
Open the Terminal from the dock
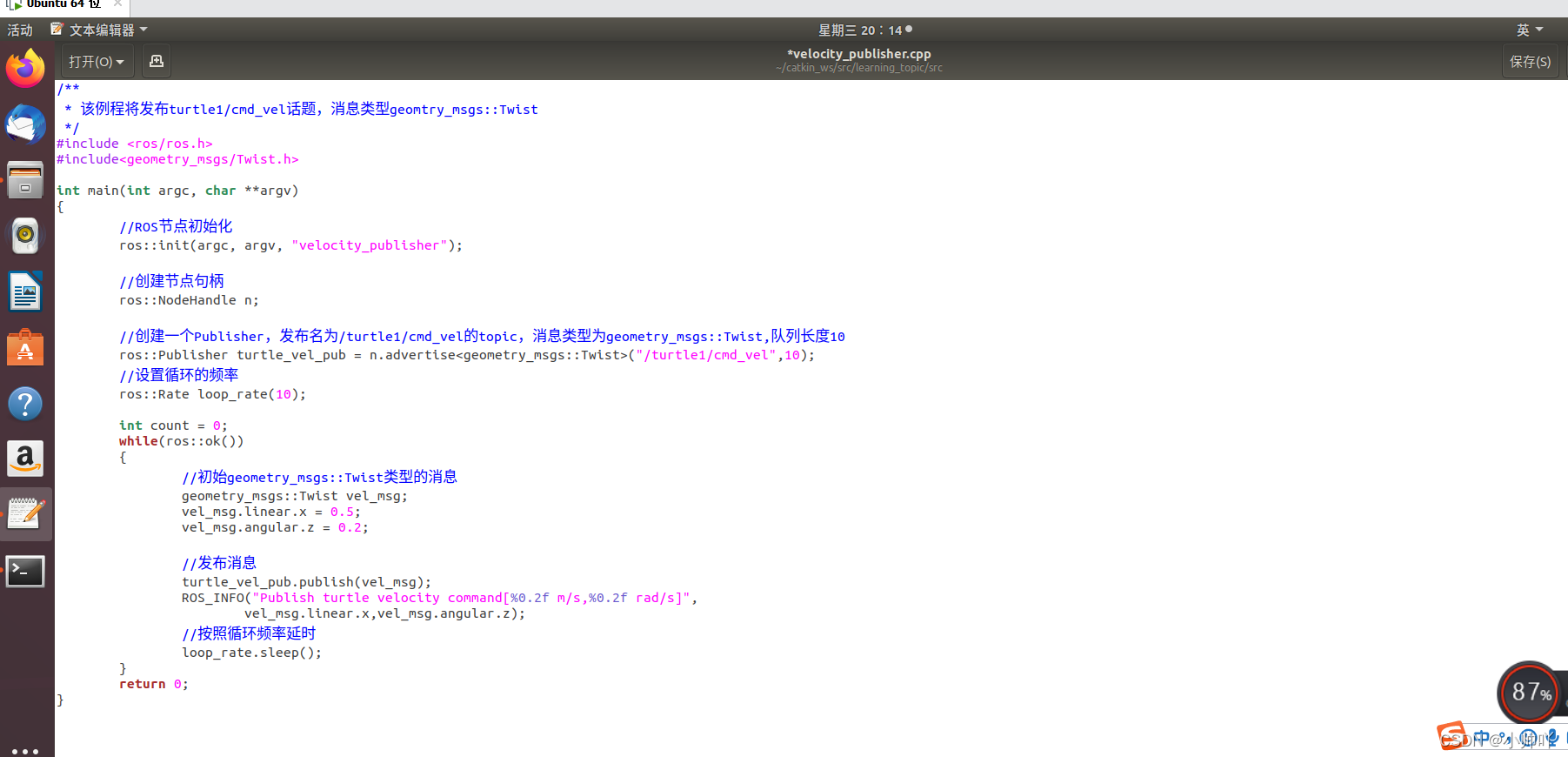(x=25, y=571)
